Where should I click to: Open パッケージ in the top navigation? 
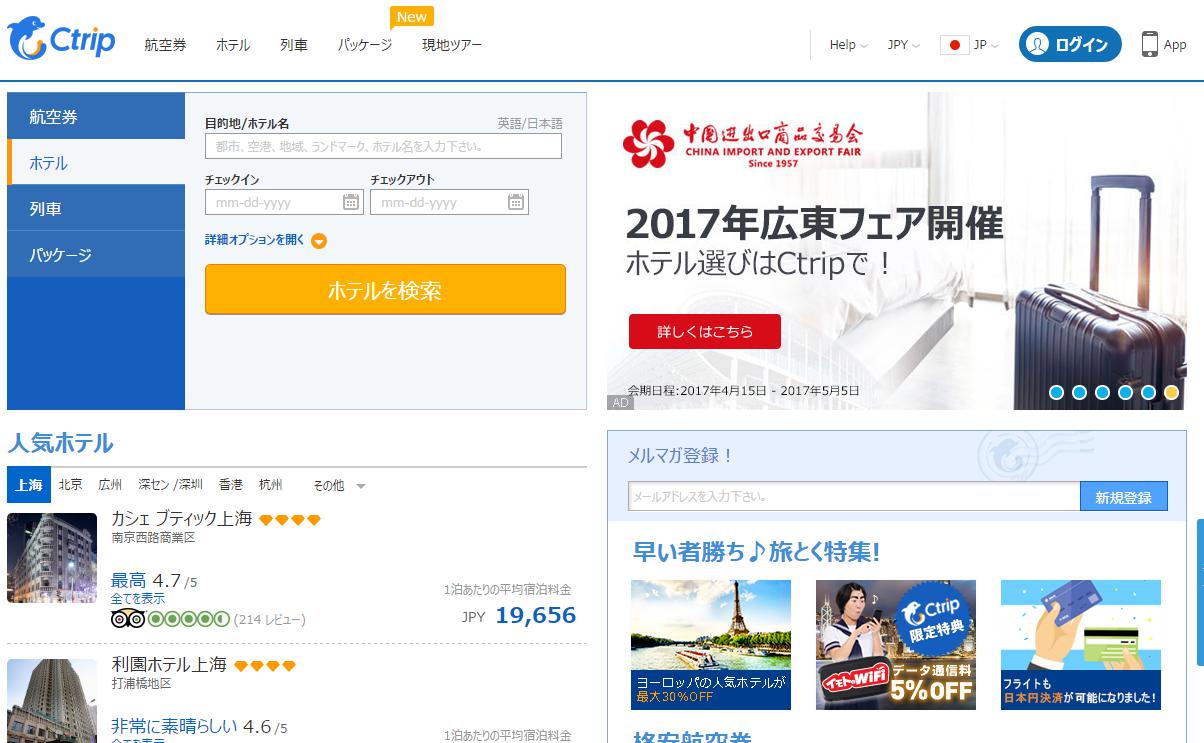365,45
